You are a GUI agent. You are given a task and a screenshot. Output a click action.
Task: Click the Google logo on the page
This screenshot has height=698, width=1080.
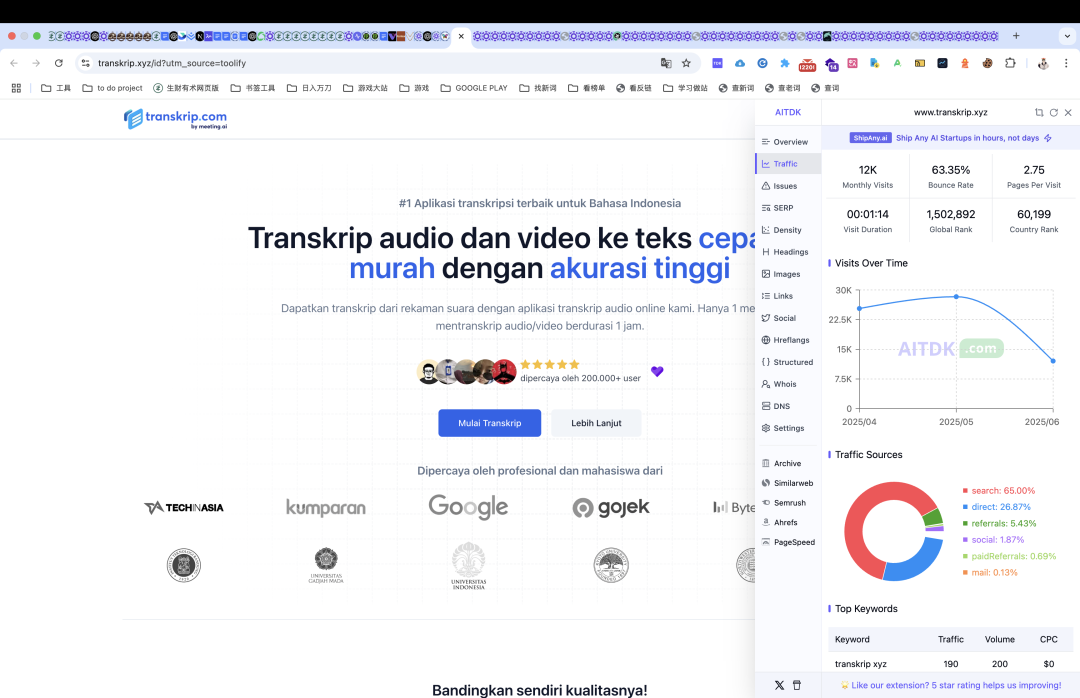pyautogui.click(x=468, y=507)
